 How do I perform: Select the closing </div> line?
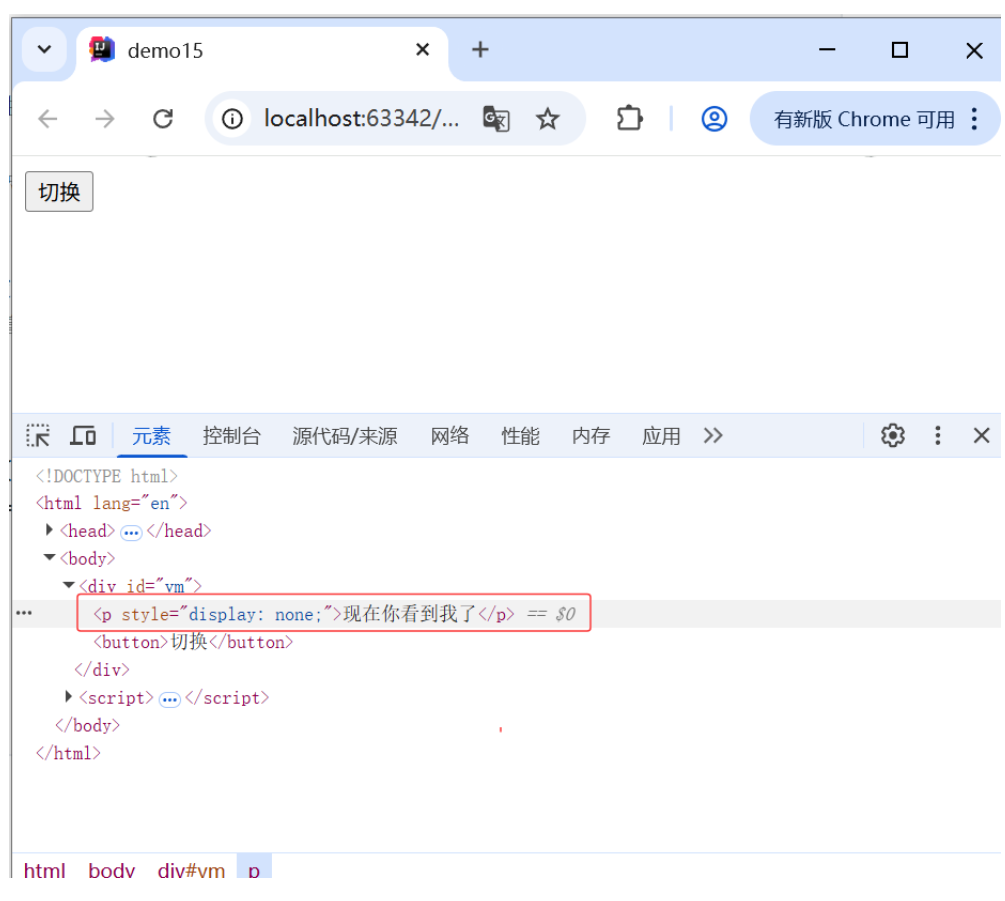pos(102,670)
